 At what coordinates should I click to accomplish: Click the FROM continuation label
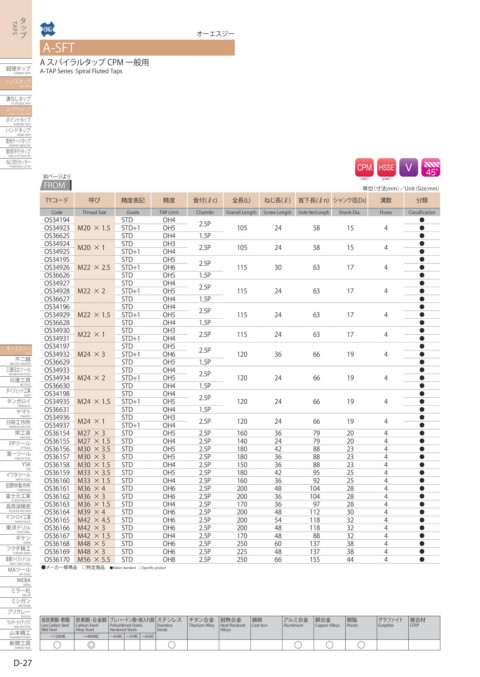pyautogui.click(x=56, y=185)
